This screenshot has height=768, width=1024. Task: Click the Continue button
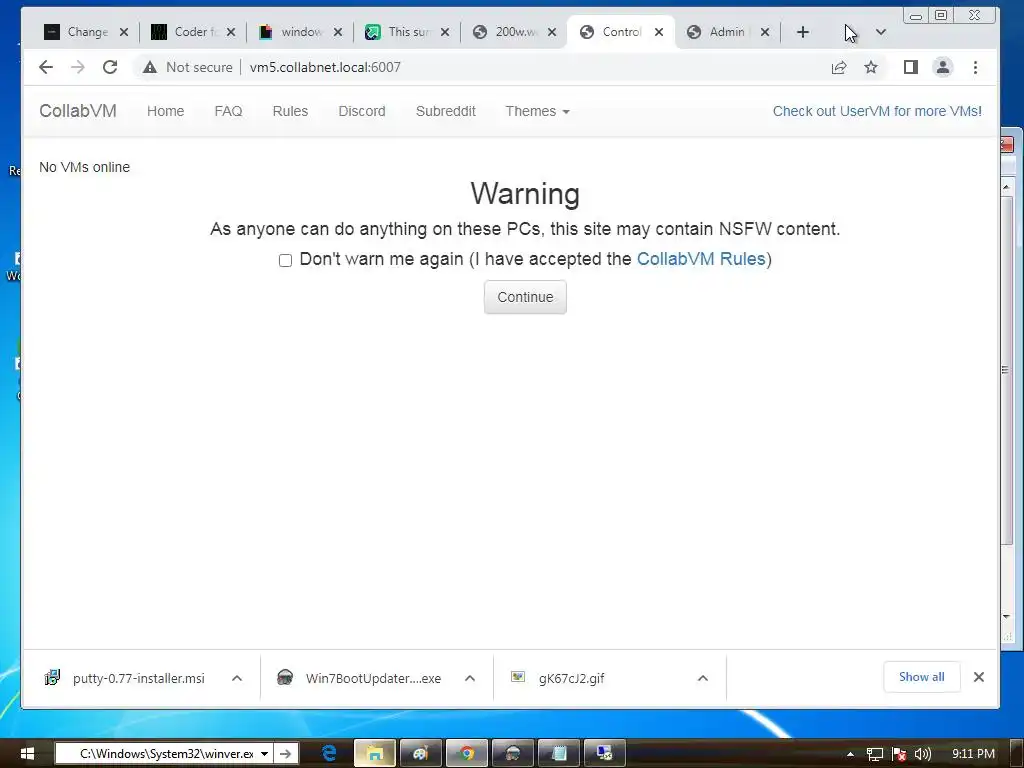[x=525, y=297]
